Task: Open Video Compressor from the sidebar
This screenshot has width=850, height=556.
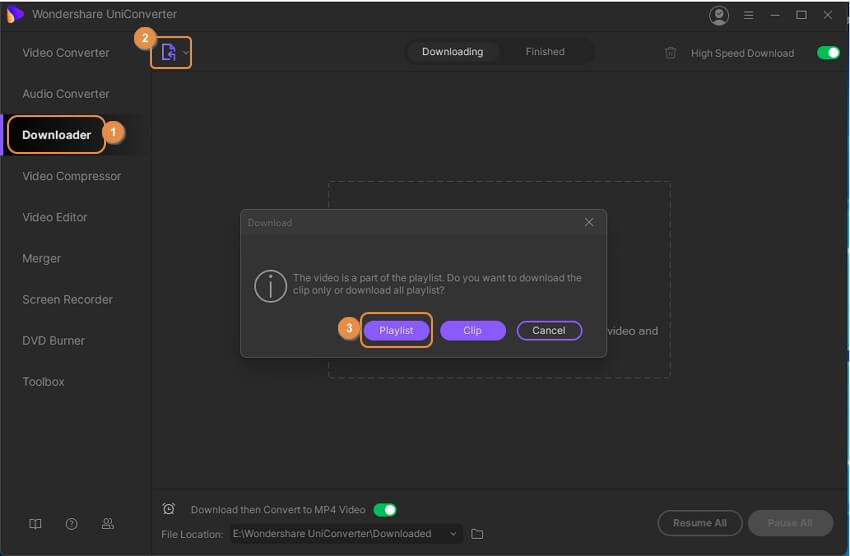Action: 71,176
